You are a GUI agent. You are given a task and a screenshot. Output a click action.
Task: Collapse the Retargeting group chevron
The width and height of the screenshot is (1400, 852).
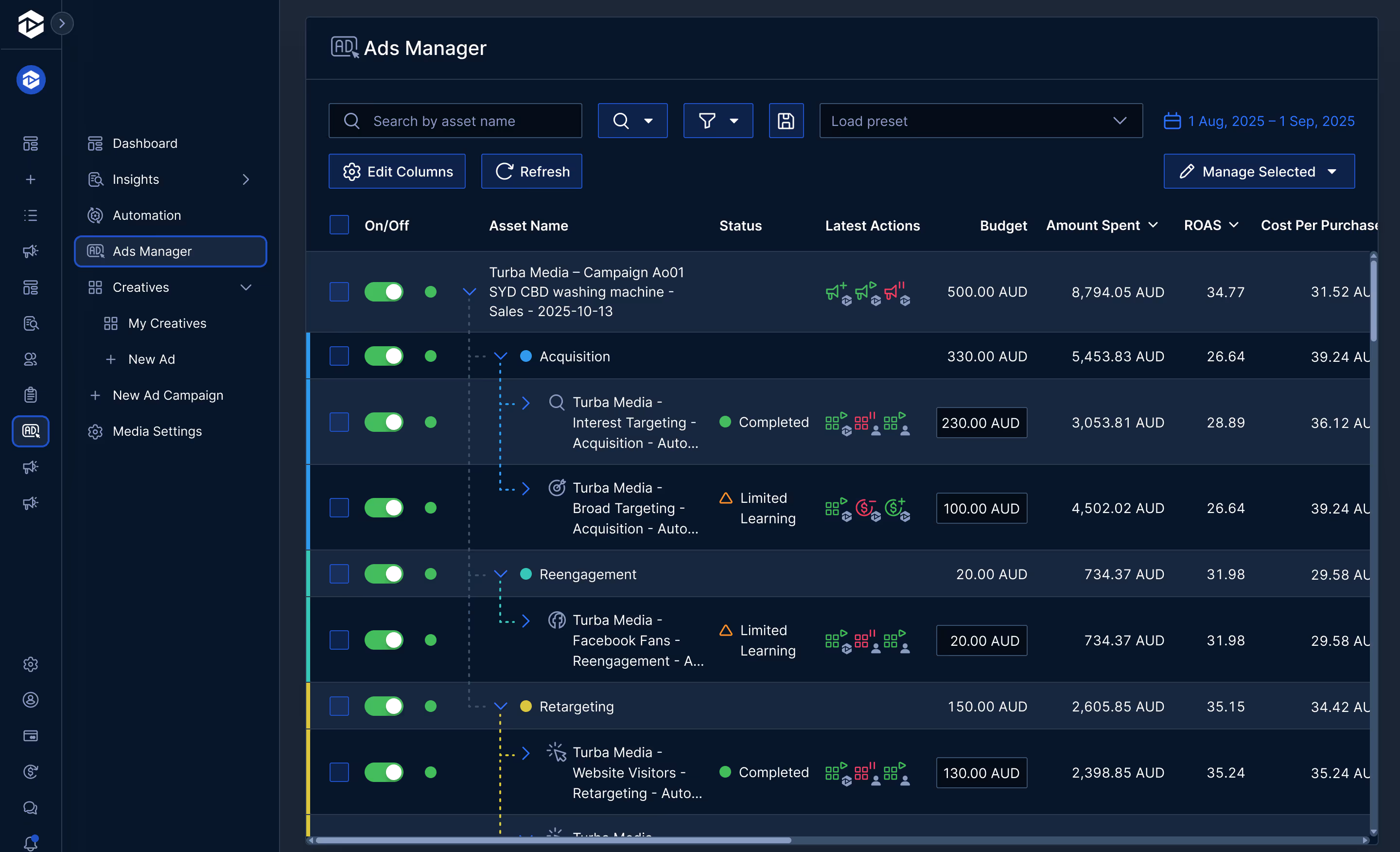tap(500, 707)
